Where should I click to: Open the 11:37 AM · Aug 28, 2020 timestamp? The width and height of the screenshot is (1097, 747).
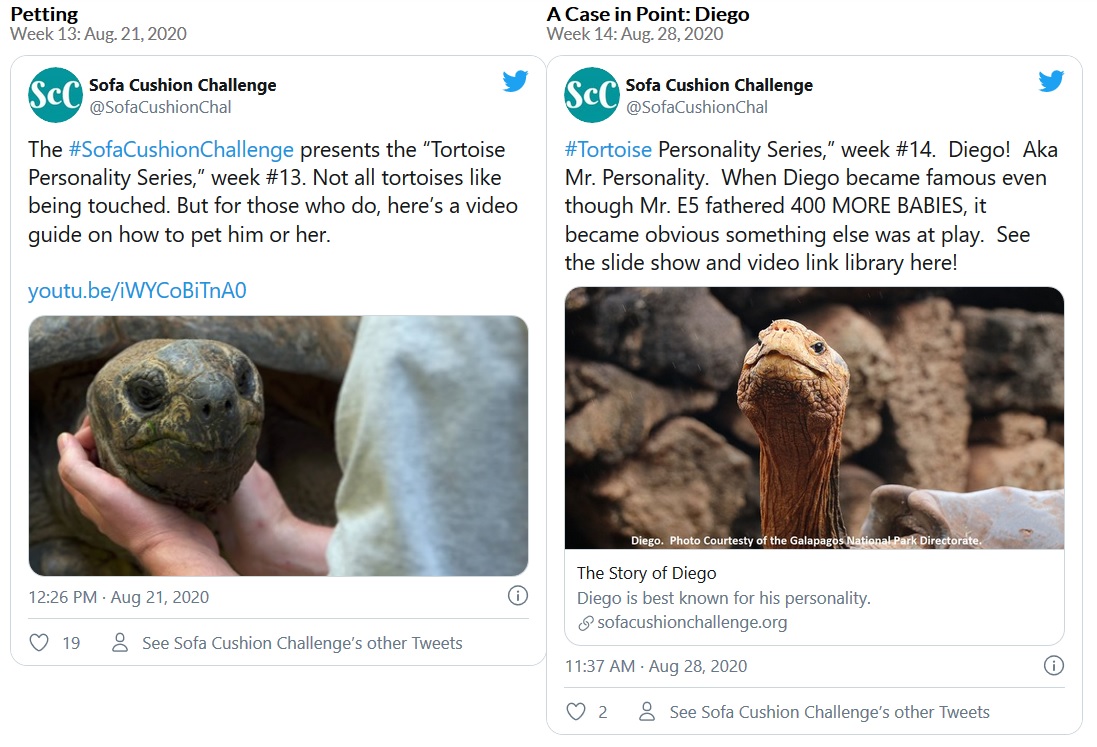(656, 666)
